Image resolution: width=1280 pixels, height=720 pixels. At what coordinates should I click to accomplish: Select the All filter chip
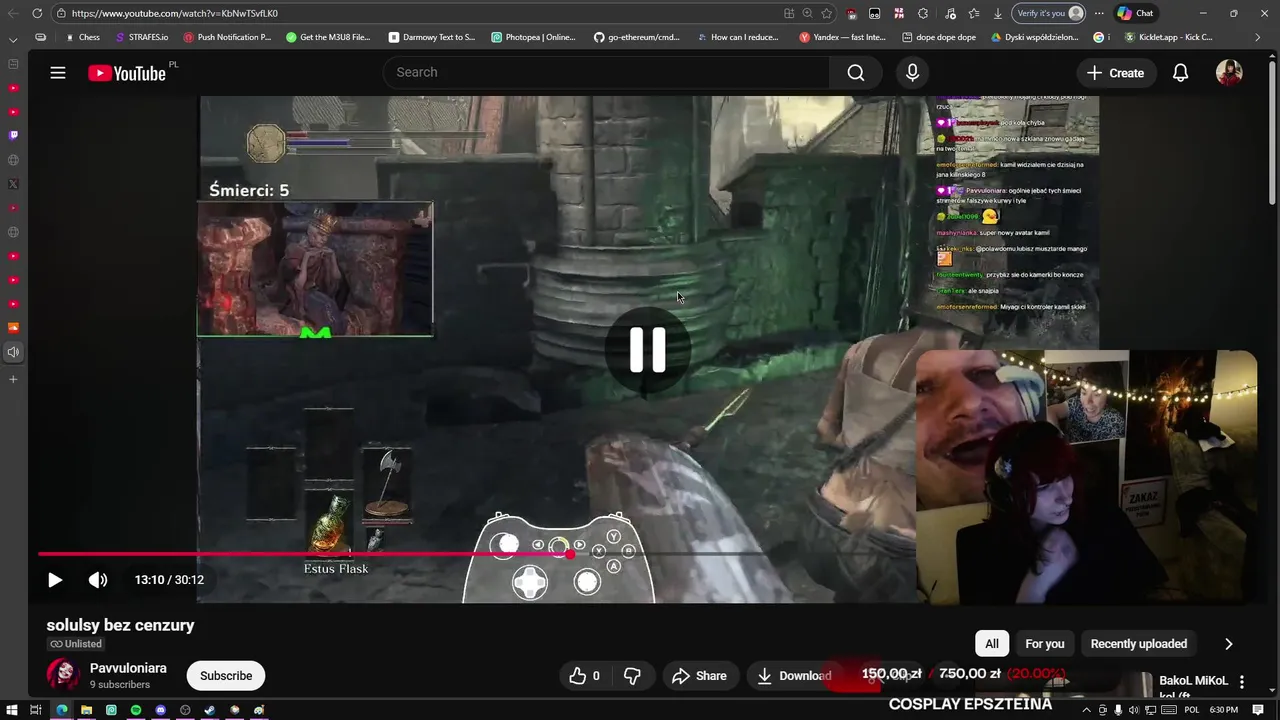992,644
